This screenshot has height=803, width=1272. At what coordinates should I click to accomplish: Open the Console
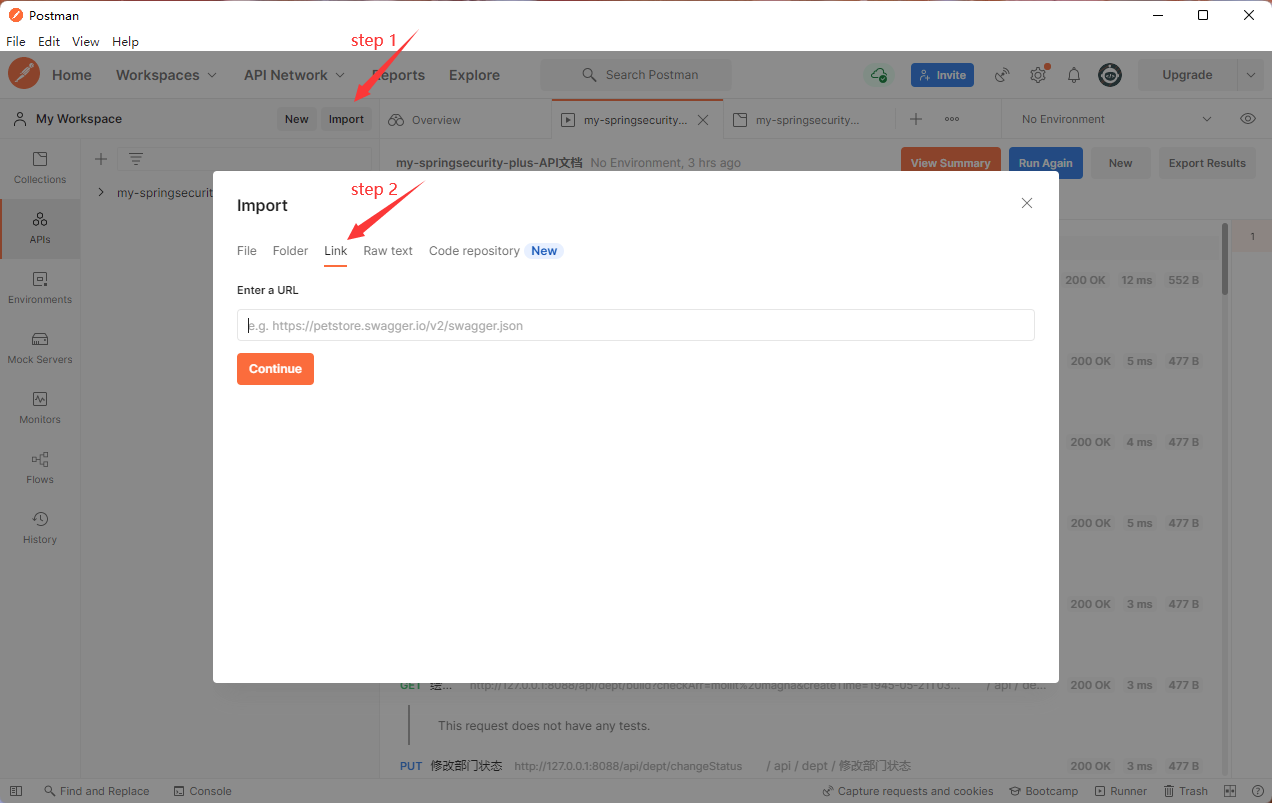(202, 791)
